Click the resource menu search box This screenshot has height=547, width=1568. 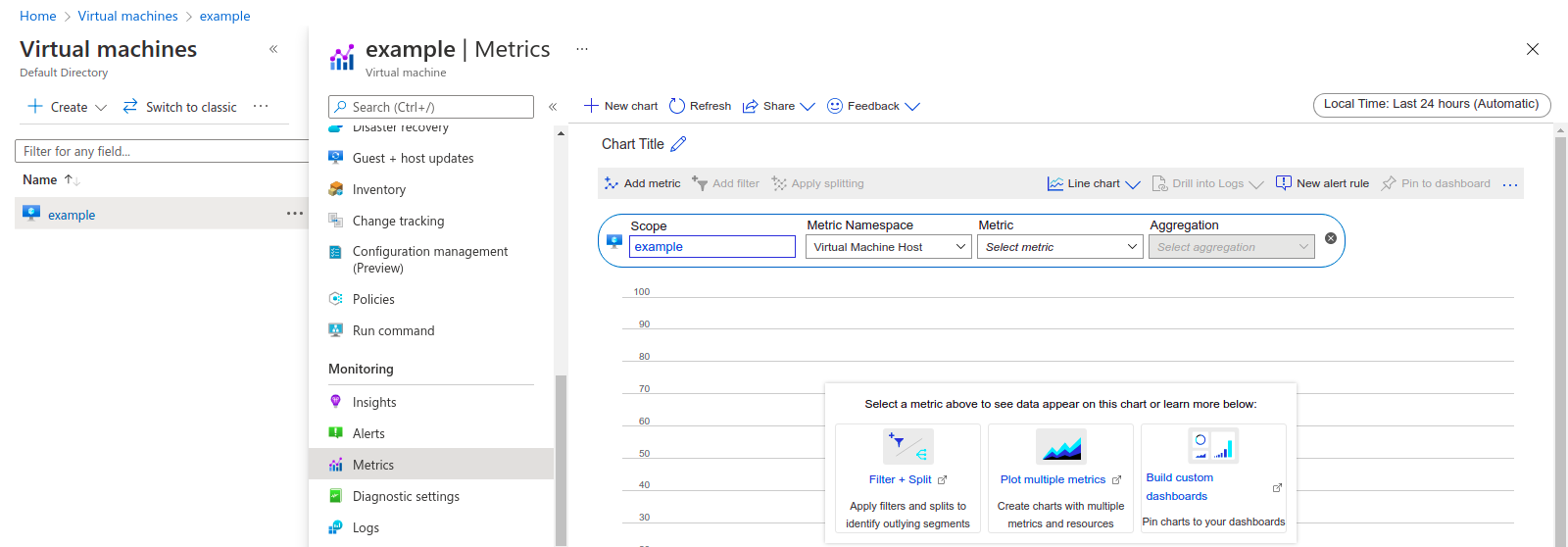point(431,107)
